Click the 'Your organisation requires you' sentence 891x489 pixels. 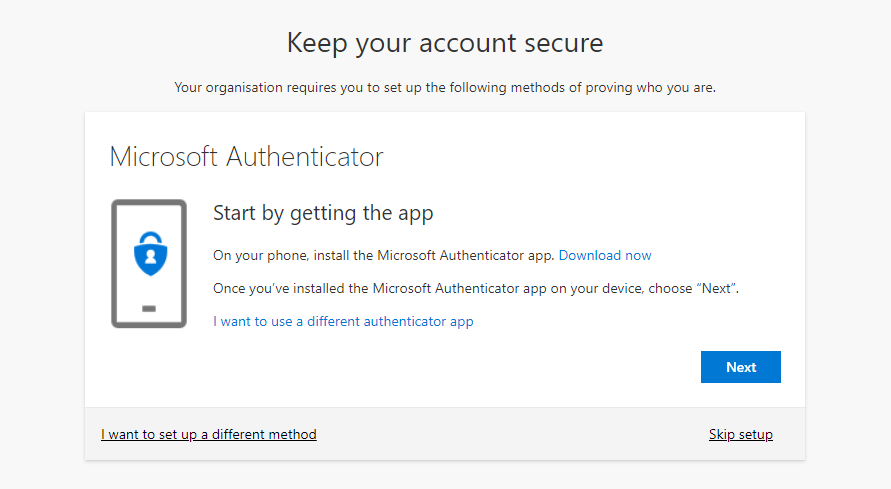click(445, 87)
